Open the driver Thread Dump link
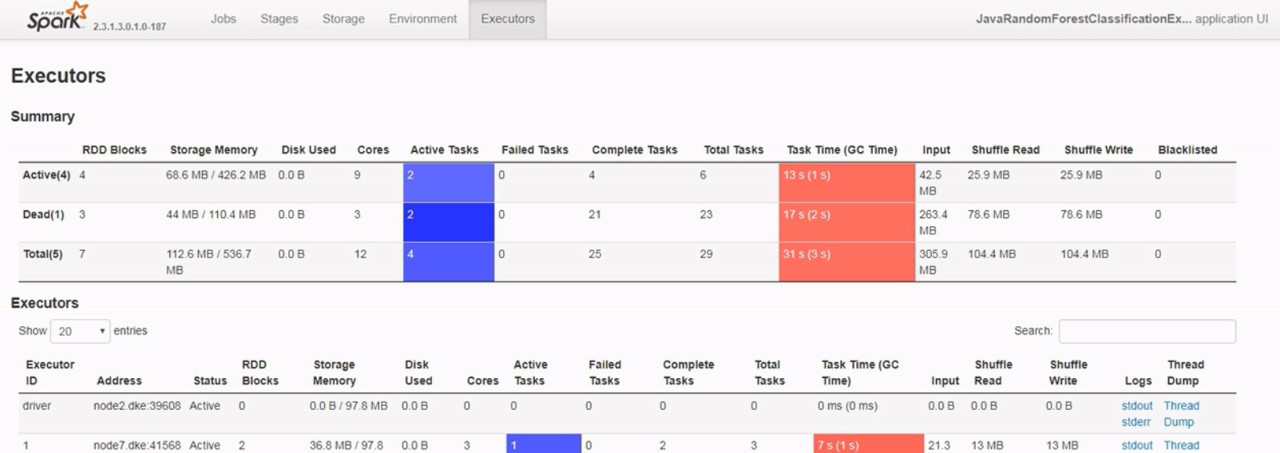The image size is (1280, 453). coord(1180,414)
